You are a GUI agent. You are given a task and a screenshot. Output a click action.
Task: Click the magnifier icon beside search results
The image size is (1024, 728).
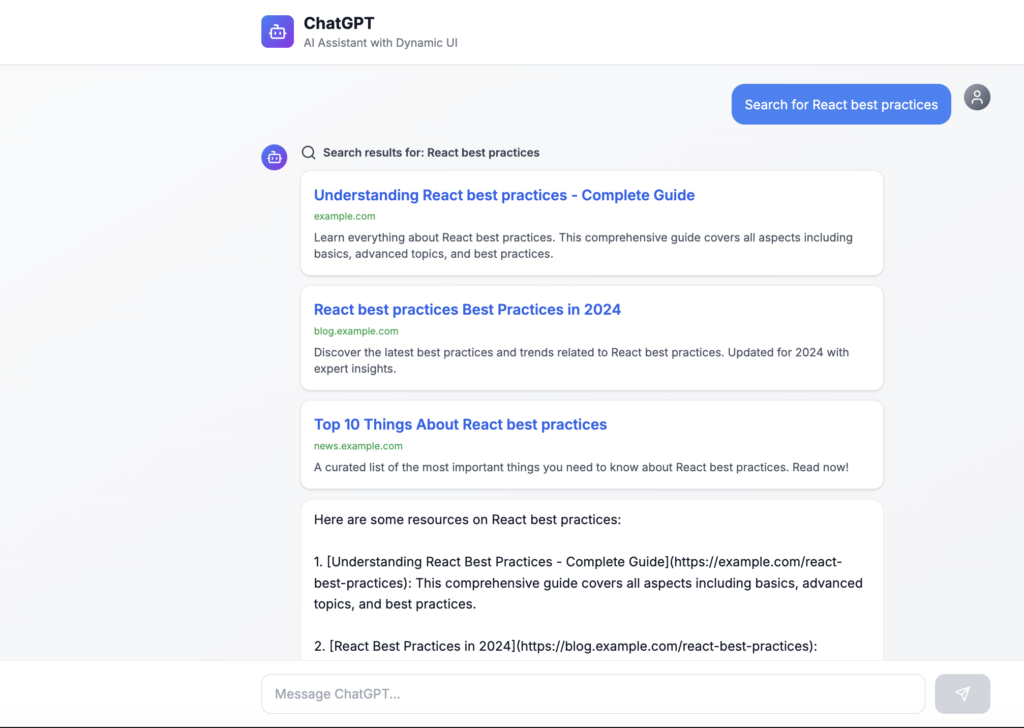pyautogui.click(x=309, y=153)
